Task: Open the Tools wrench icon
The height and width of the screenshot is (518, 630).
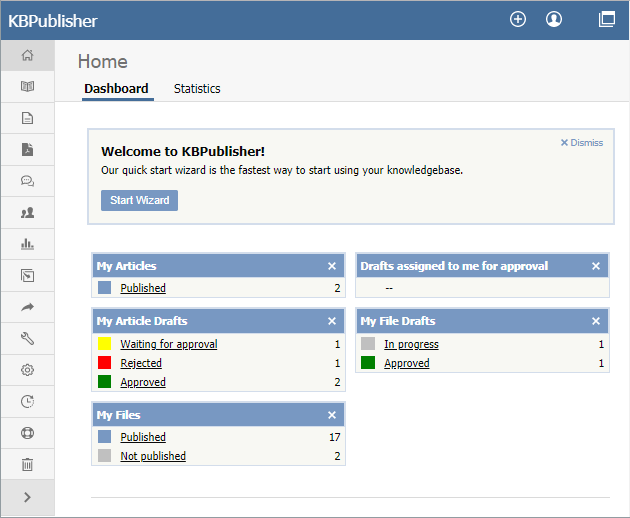Action: pos(27,338)
